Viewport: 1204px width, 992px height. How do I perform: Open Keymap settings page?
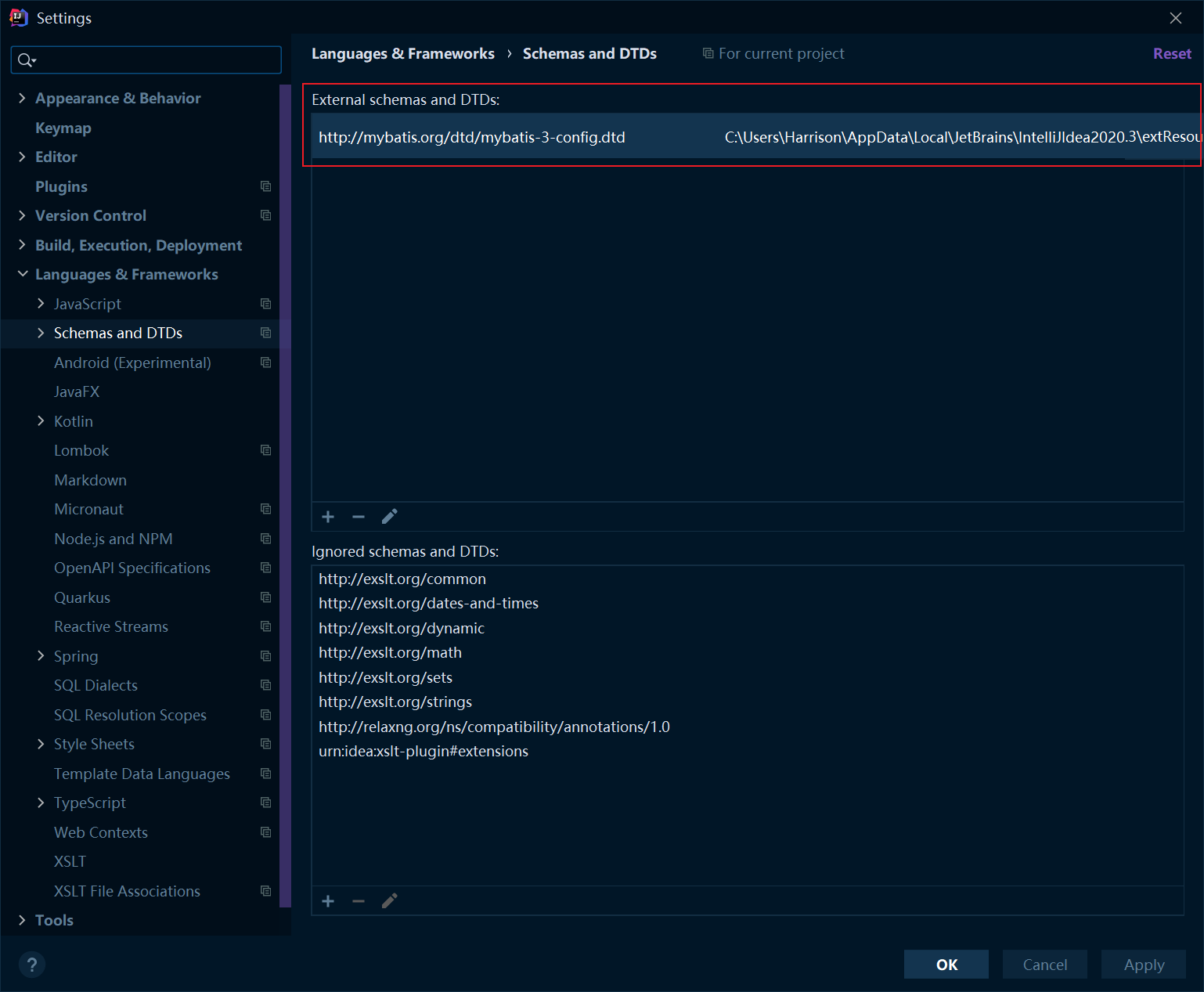point(63,128)
